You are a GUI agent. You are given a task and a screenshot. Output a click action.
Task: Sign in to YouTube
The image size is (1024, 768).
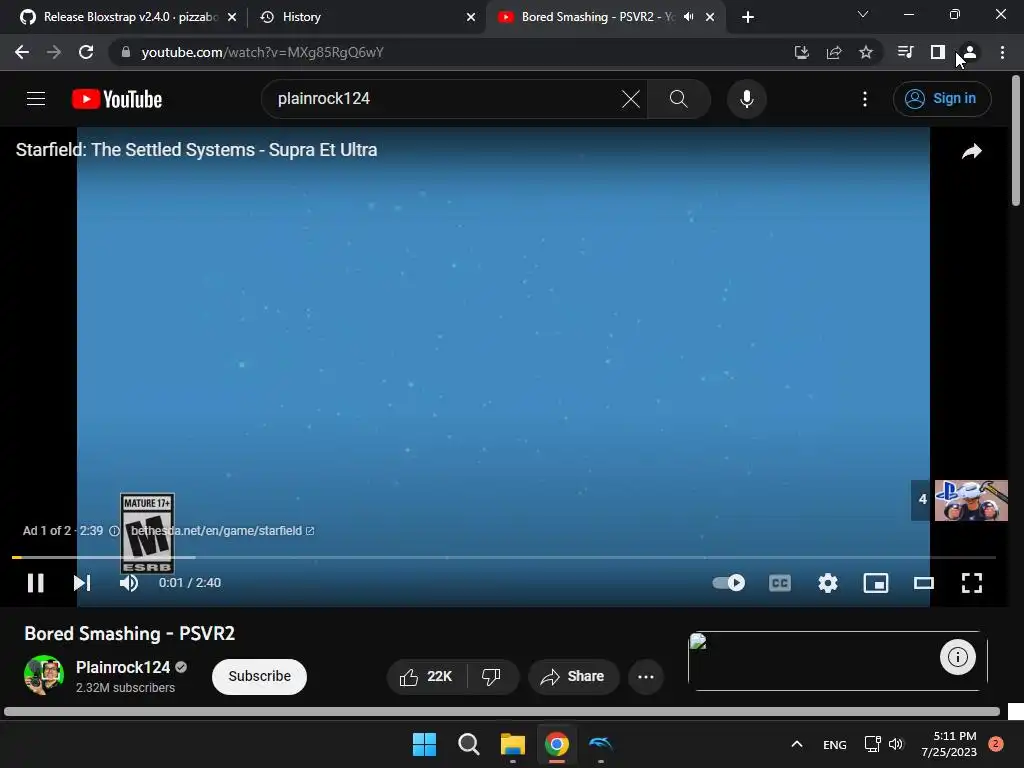pos(942,99)
